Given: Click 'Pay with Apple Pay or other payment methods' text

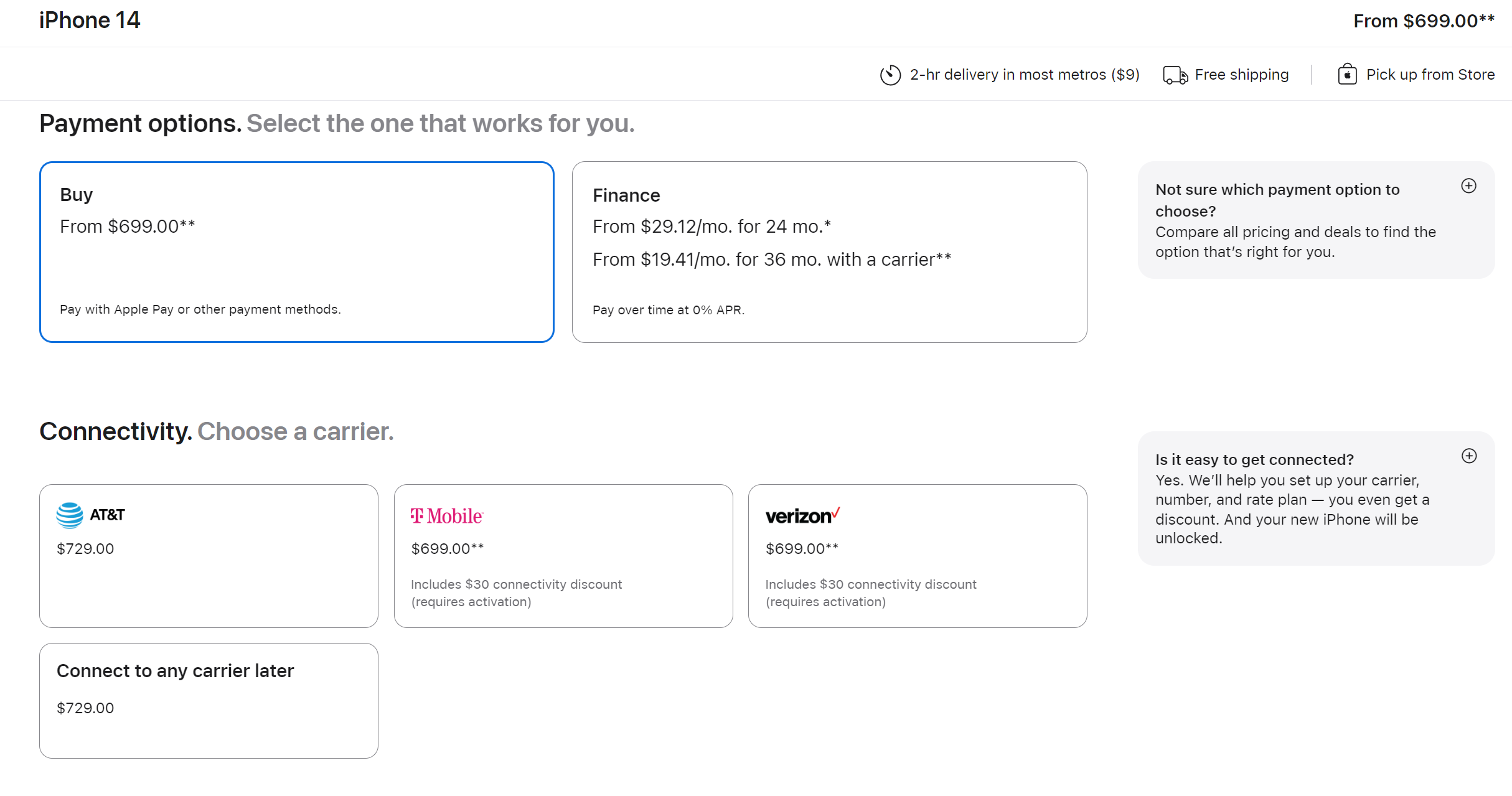Looking at the screenshot, I should pos(200,309).
